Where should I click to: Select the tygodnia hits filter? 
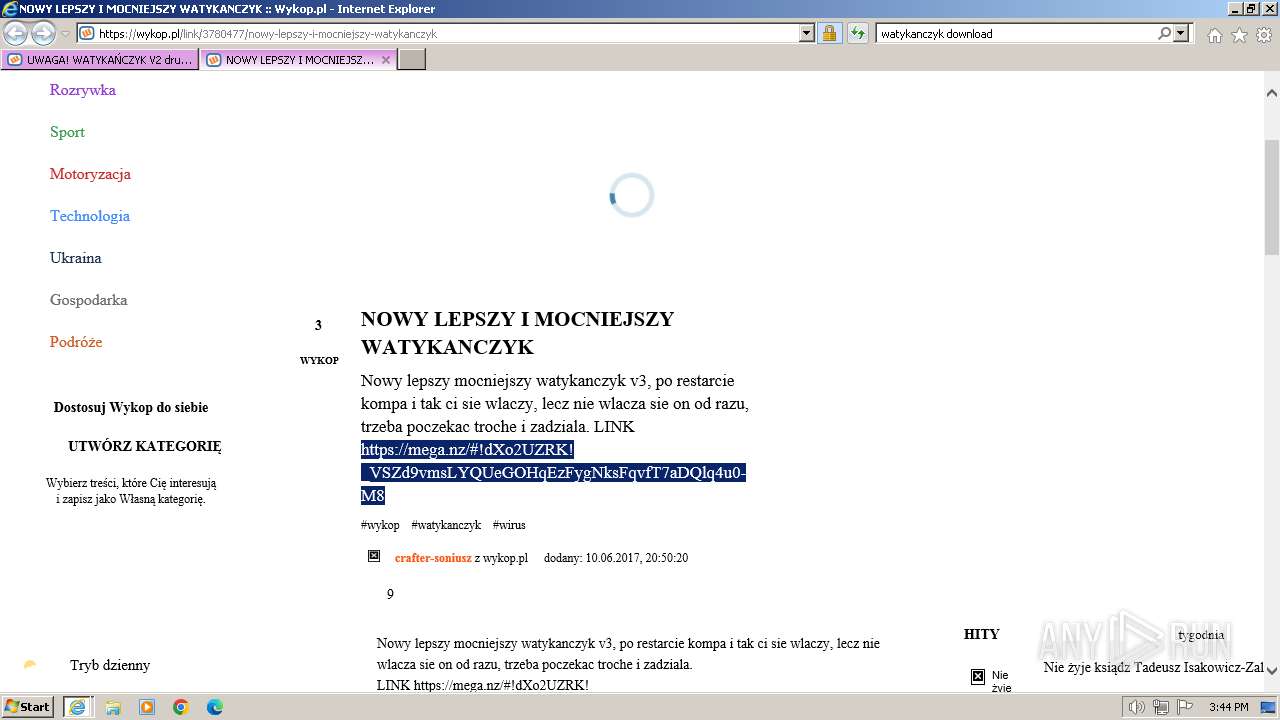tap(1201, 635)
